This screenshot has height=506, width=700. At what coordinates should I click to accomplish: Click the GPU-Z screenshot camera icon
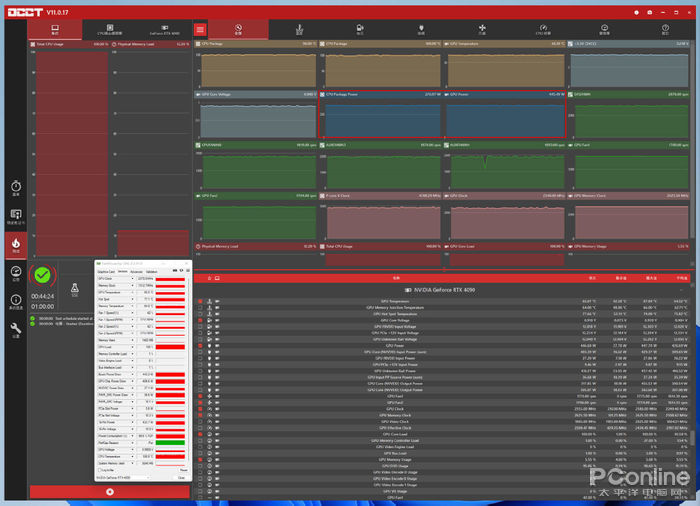[175, 271]
